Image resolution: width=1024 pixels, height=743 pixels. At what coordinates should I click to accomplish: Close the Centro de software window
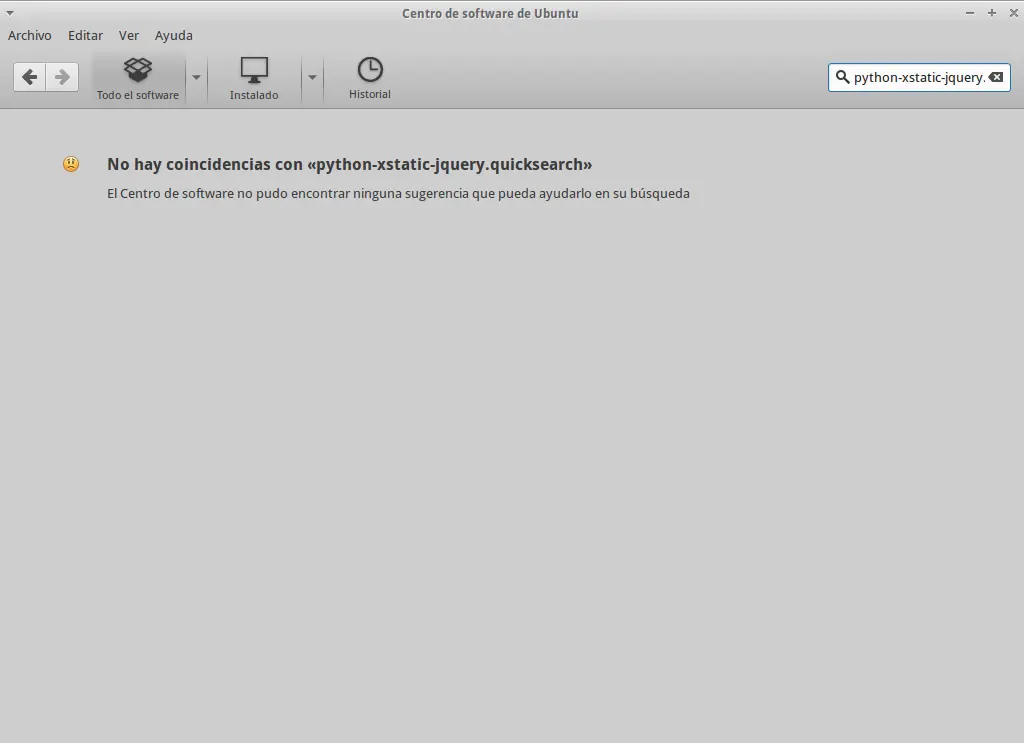(1014, 13)
